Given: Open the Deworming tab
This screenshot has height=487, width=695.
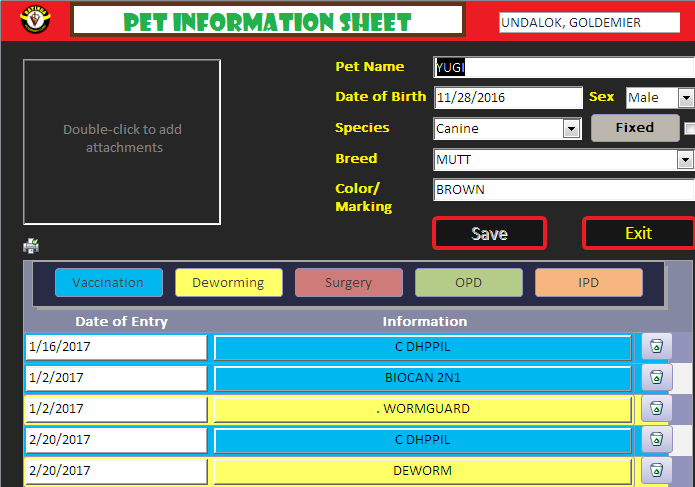Looking at the screenshot, I should pos(228,283).
